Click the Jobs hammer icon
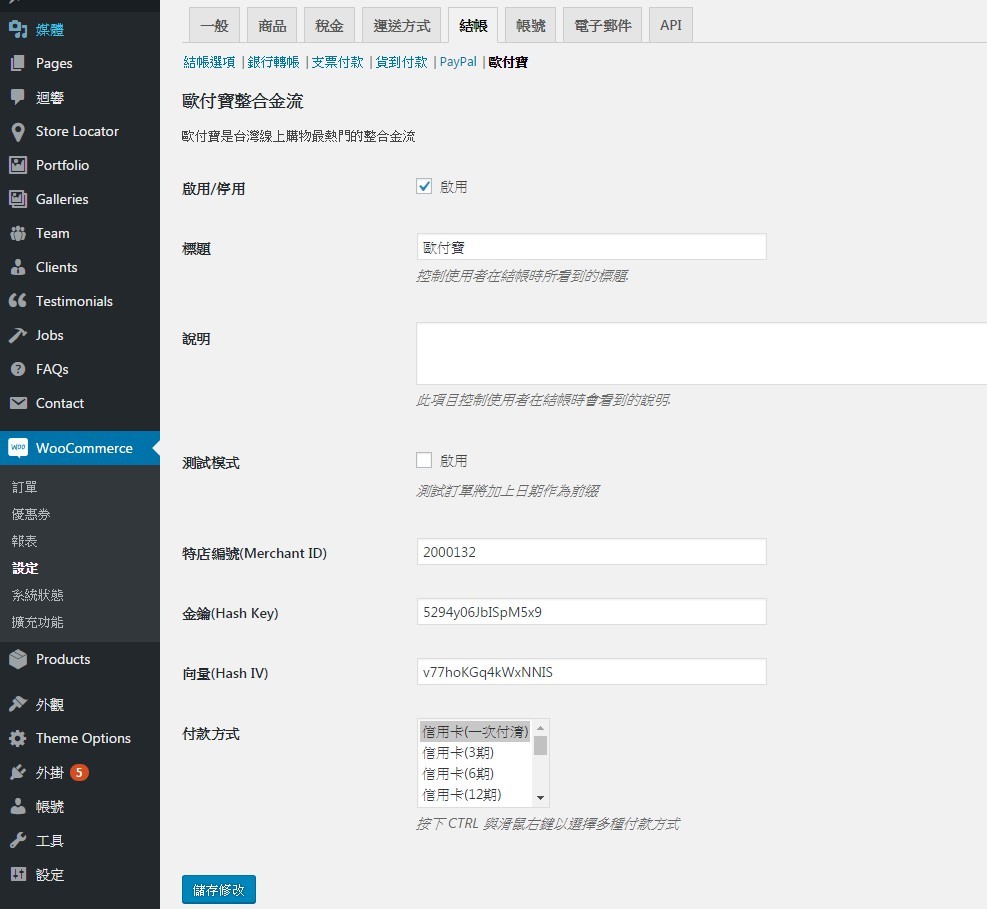 pyautogui.click(x=18, y=335)
